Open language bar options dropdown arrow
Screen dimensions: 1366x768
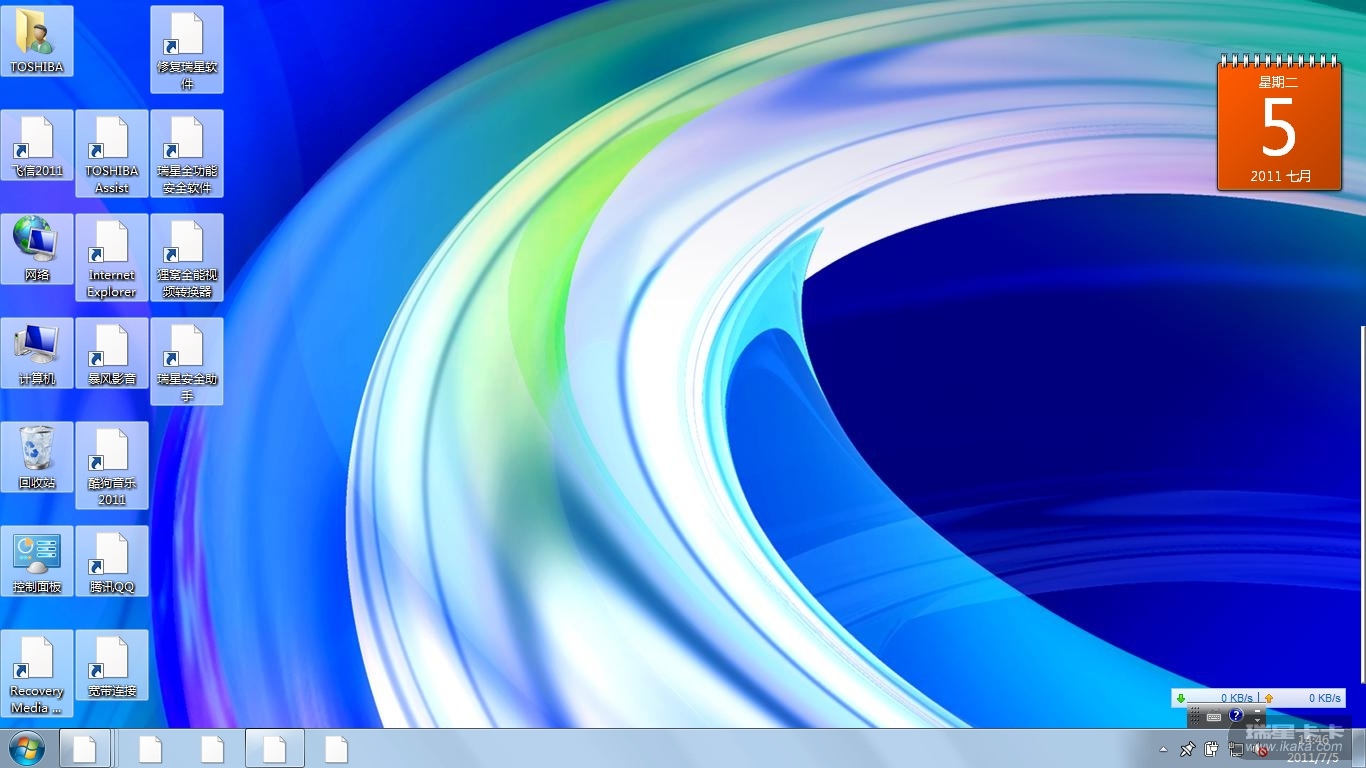[1257, 718]
